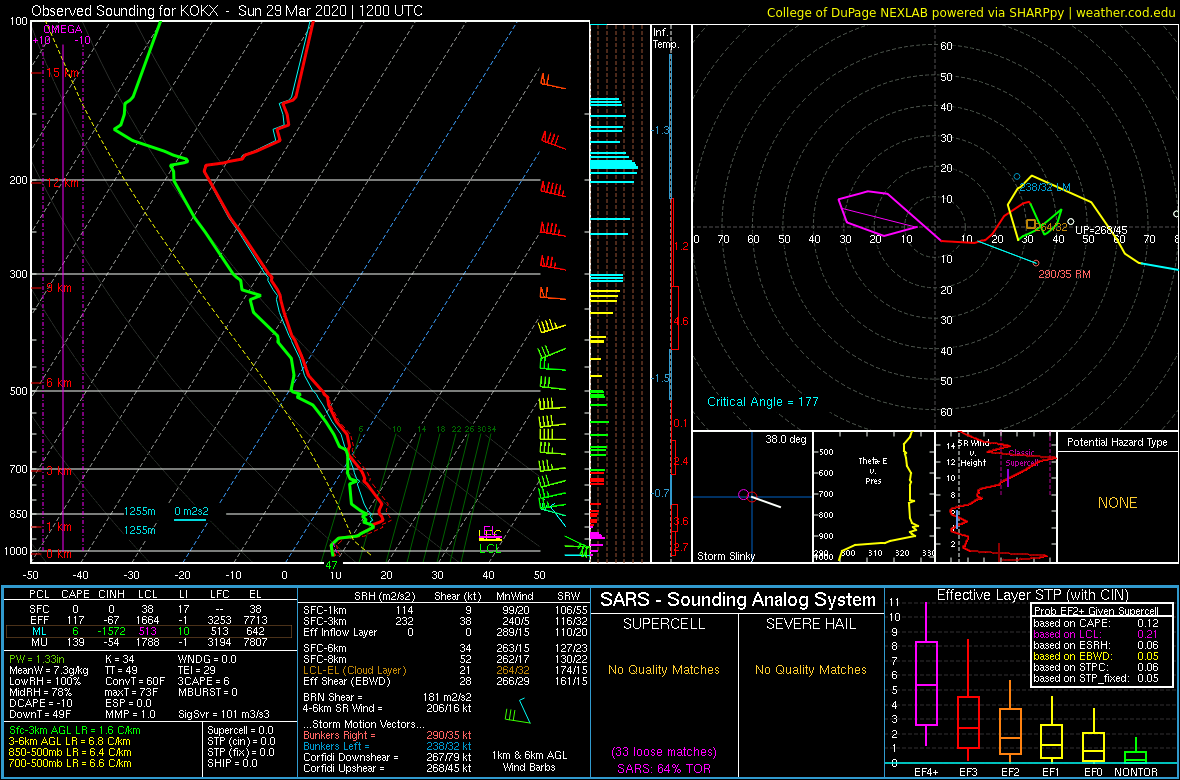Select the 15 km height marker
1180x780 pixels.
click(62, 73)
